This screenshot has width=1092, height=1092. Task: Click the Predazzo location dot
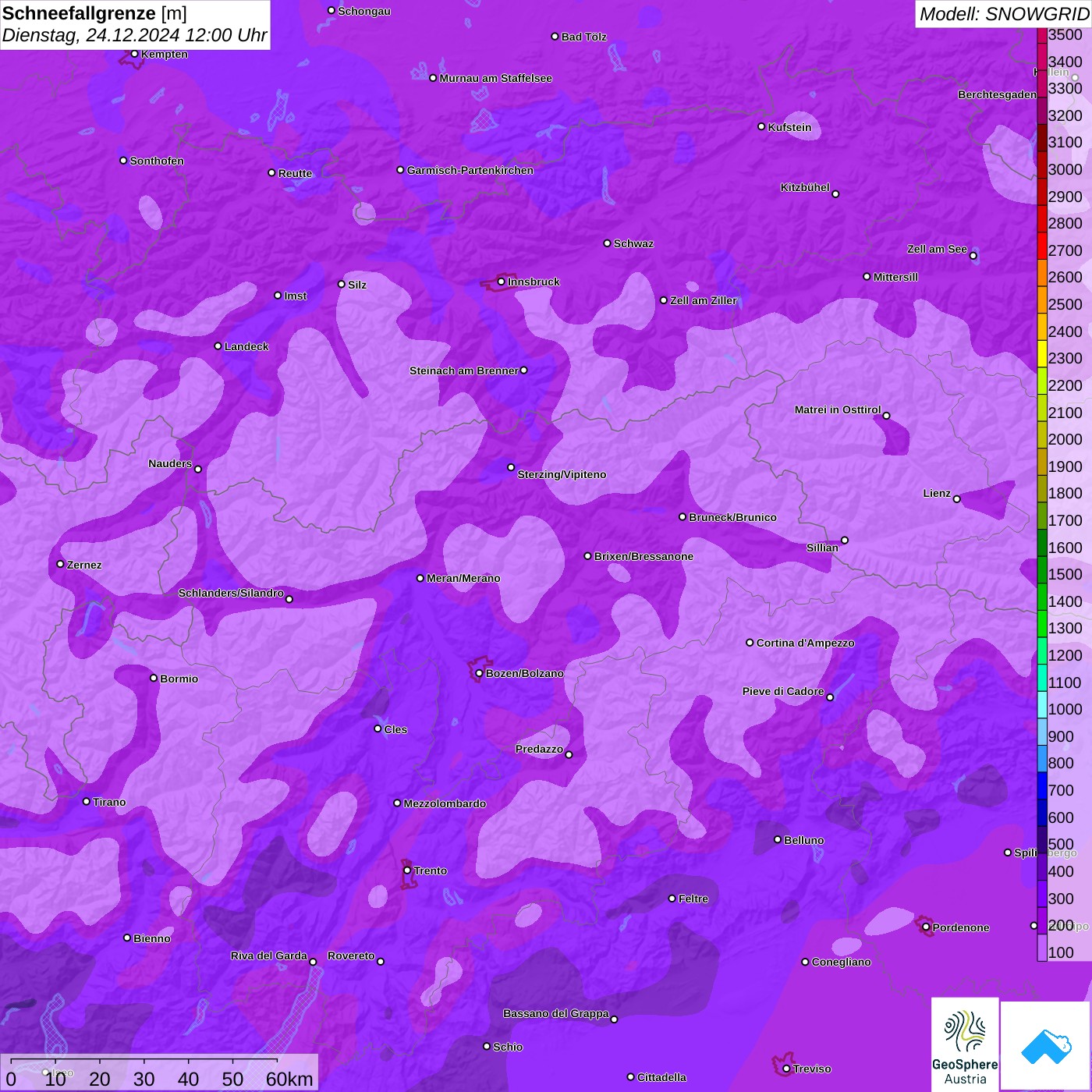coord(569,754)
